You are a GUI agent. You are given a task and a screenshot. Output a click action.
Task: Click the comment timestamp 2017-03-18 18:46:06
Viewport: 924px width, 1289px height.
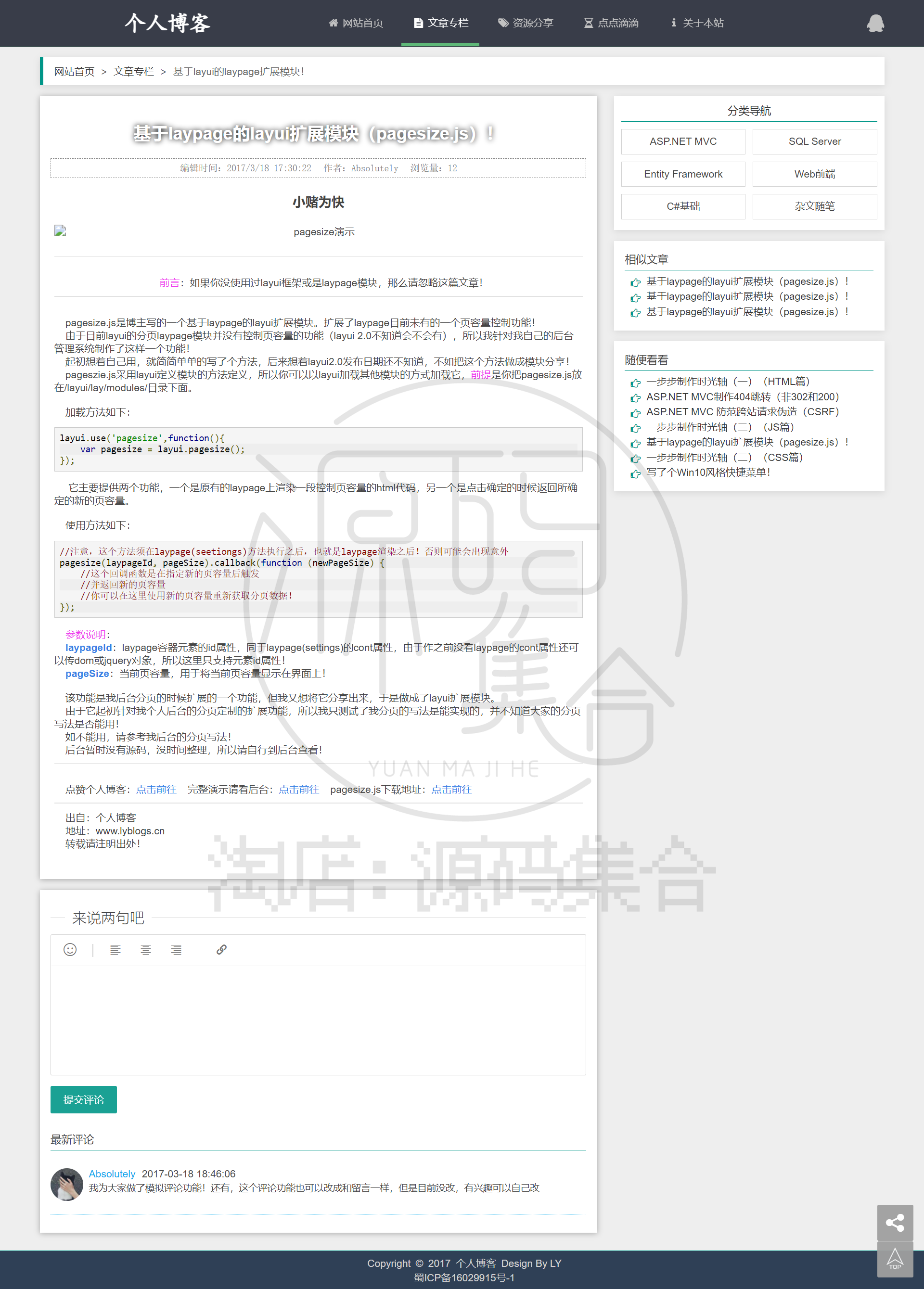point(189,1174)
